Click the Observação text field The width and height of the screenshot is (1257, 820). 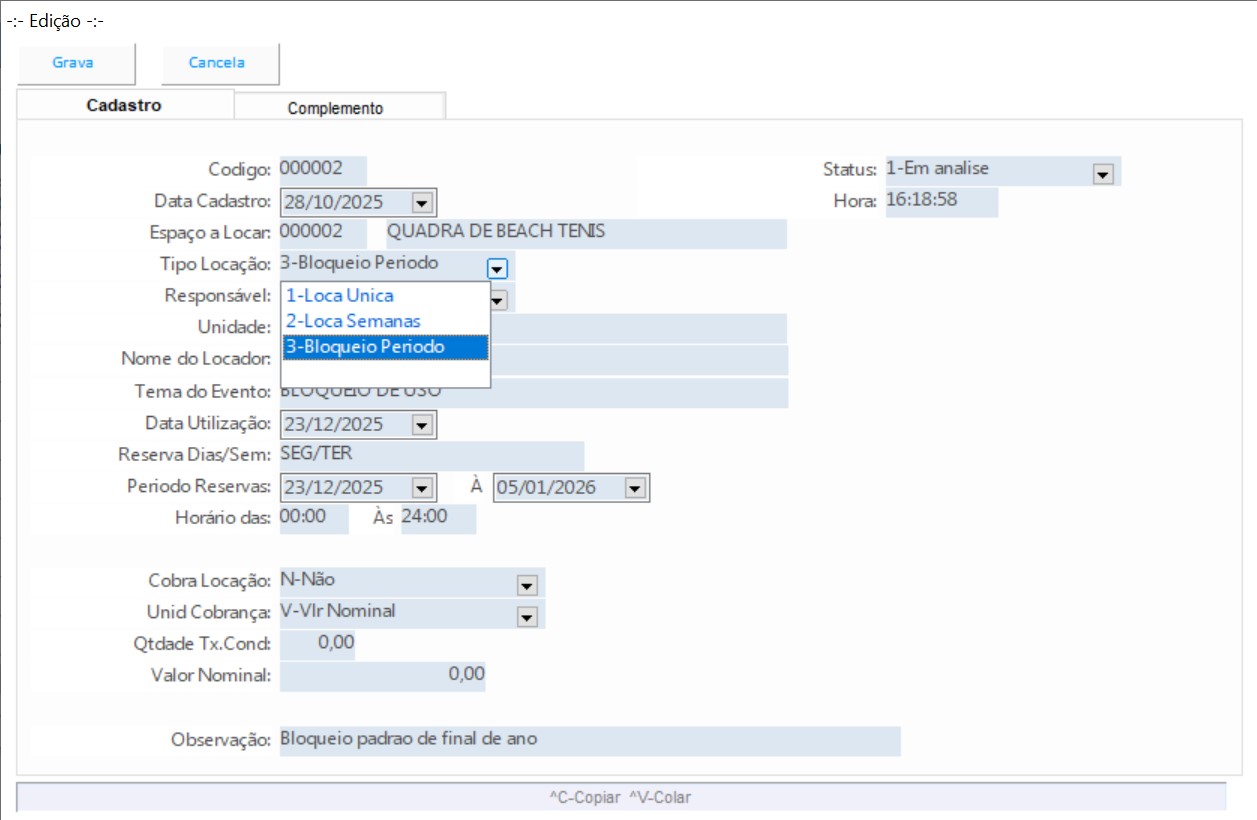coord(589,741)
